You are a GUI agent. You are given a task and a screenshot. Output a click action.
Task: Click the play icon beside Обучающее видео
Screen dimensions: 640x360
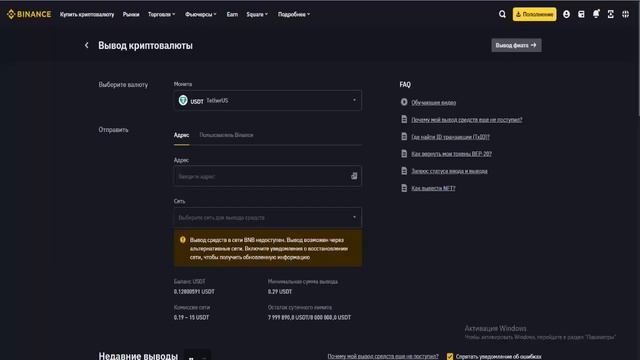[x=404, y=102]
